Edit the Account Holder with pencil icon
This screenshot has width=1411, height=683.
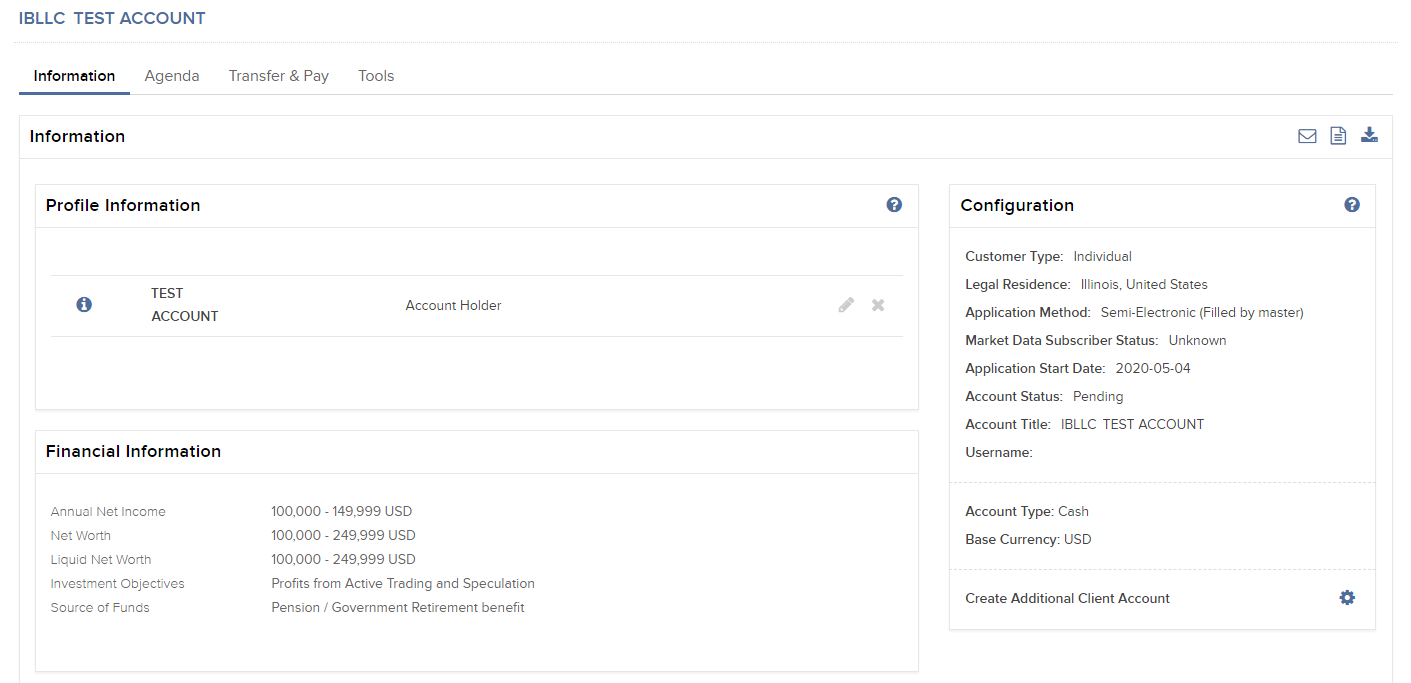846,304
